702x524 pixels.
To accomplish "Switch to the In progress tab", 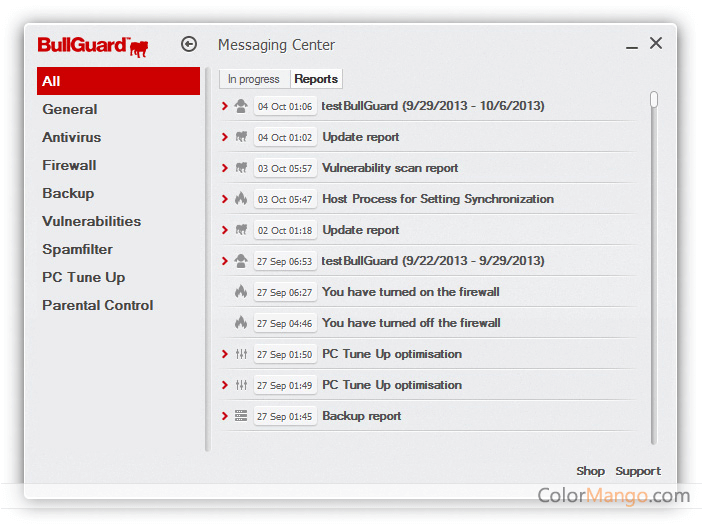I will tap(254, 79).
